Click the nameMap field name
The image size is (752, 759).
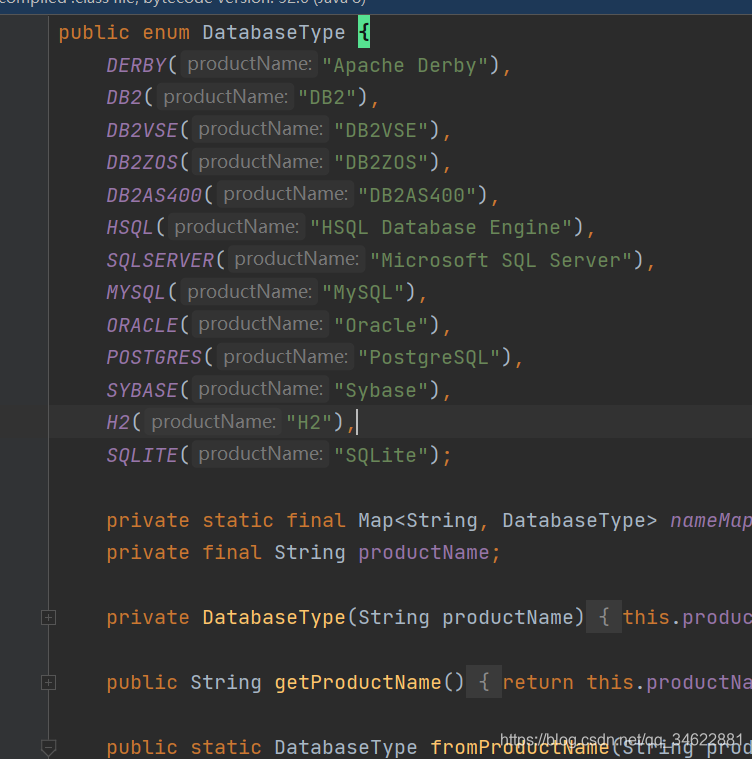[x=710, y=520]
